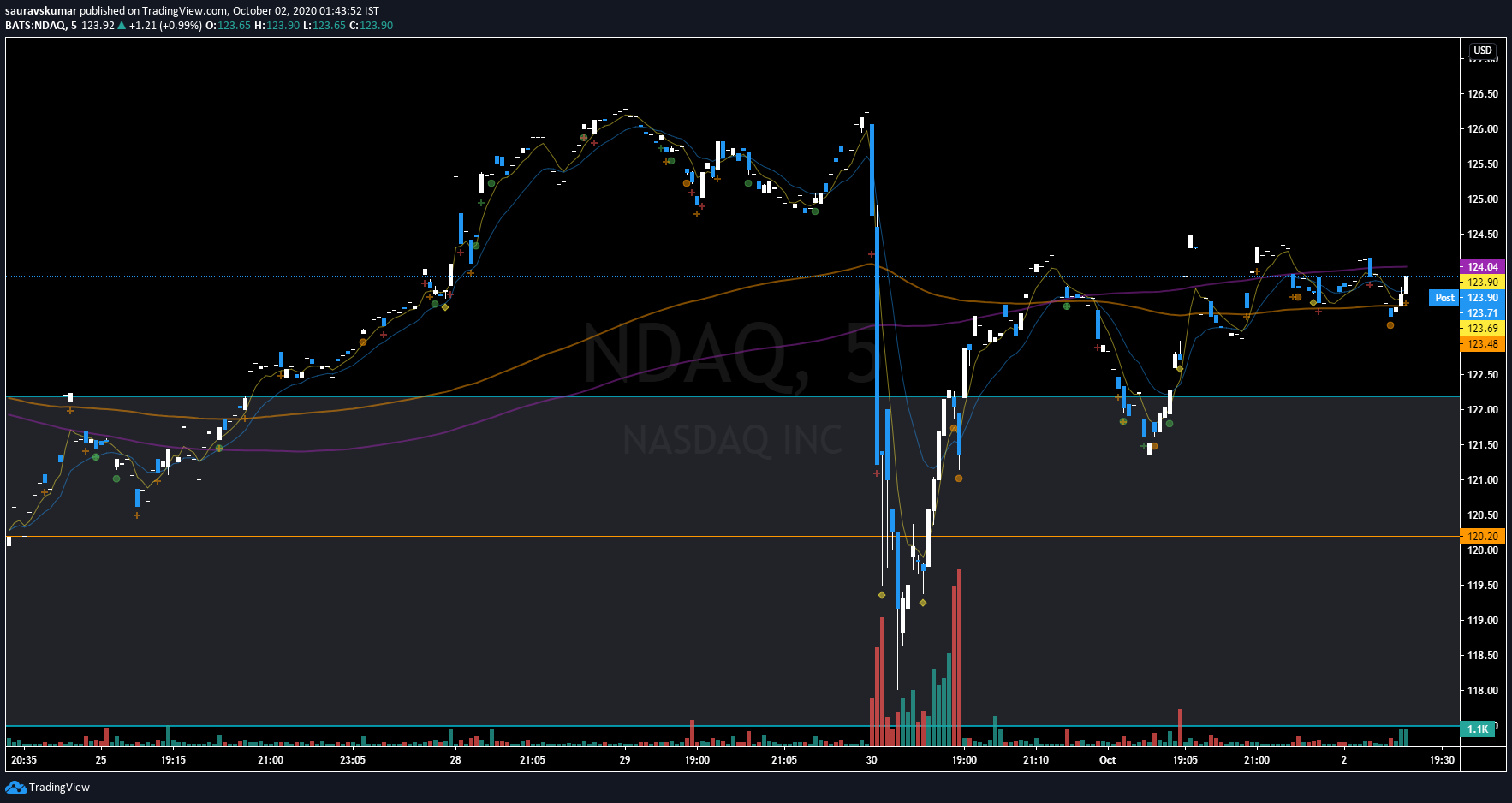Click the 125.00 price axis label
The image size is (1512, 803).
point(1483,199)
